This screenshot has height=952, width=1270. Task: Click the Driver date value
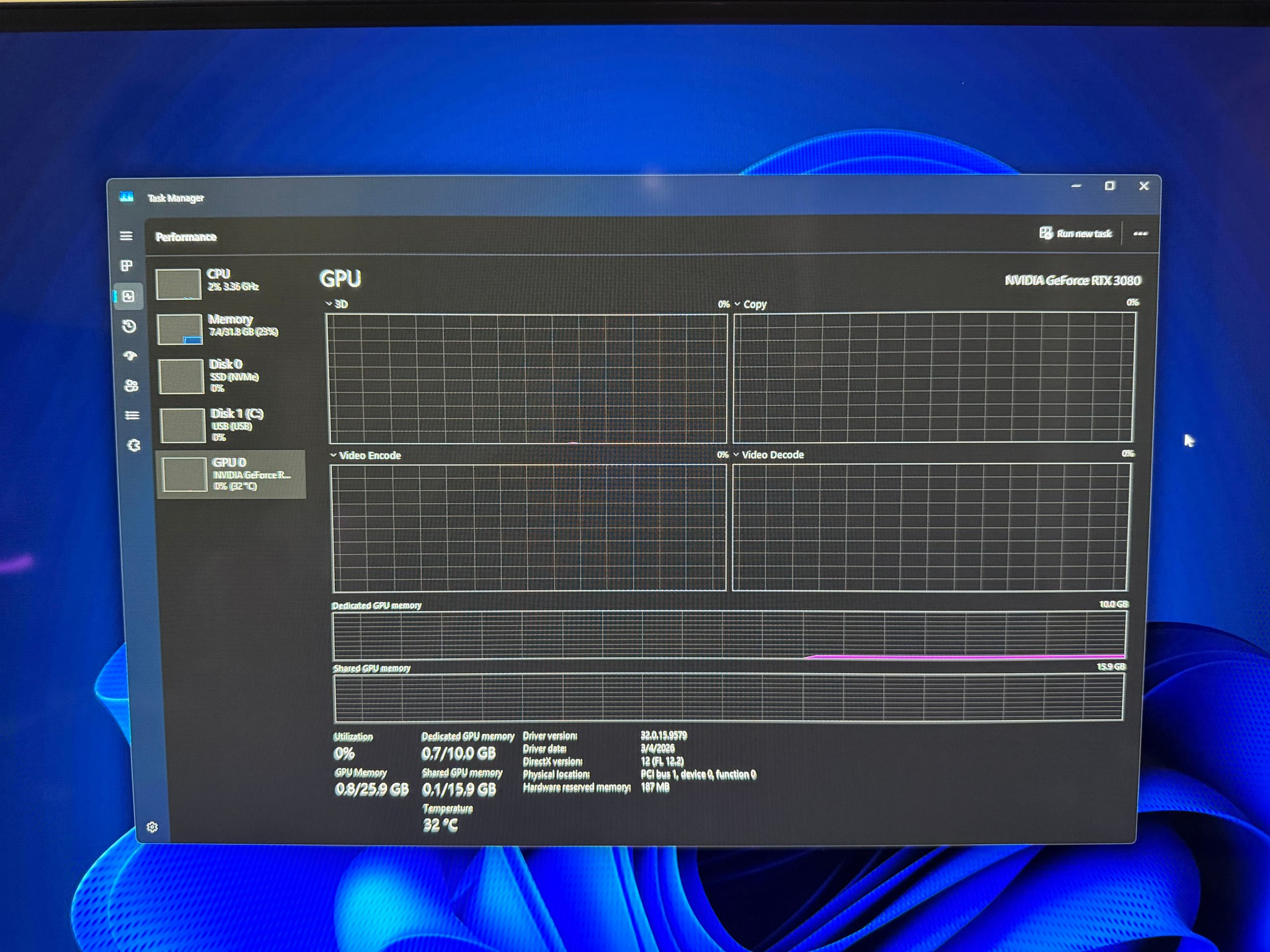pyautogui.click(x=657, y=749)
